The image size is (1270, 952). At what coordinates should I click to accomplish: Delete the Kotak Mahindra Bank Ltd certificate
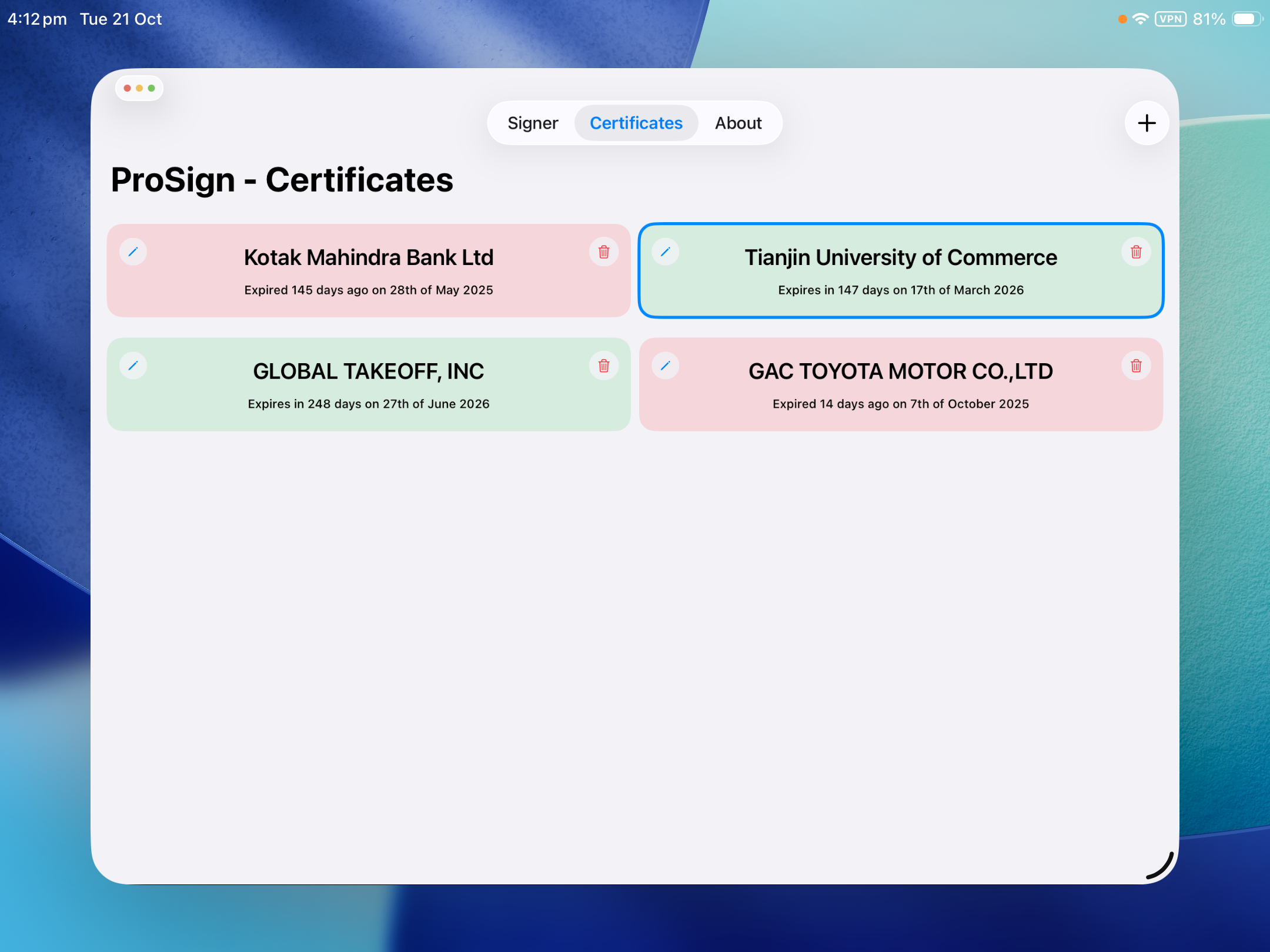click(x=603, y=252)
